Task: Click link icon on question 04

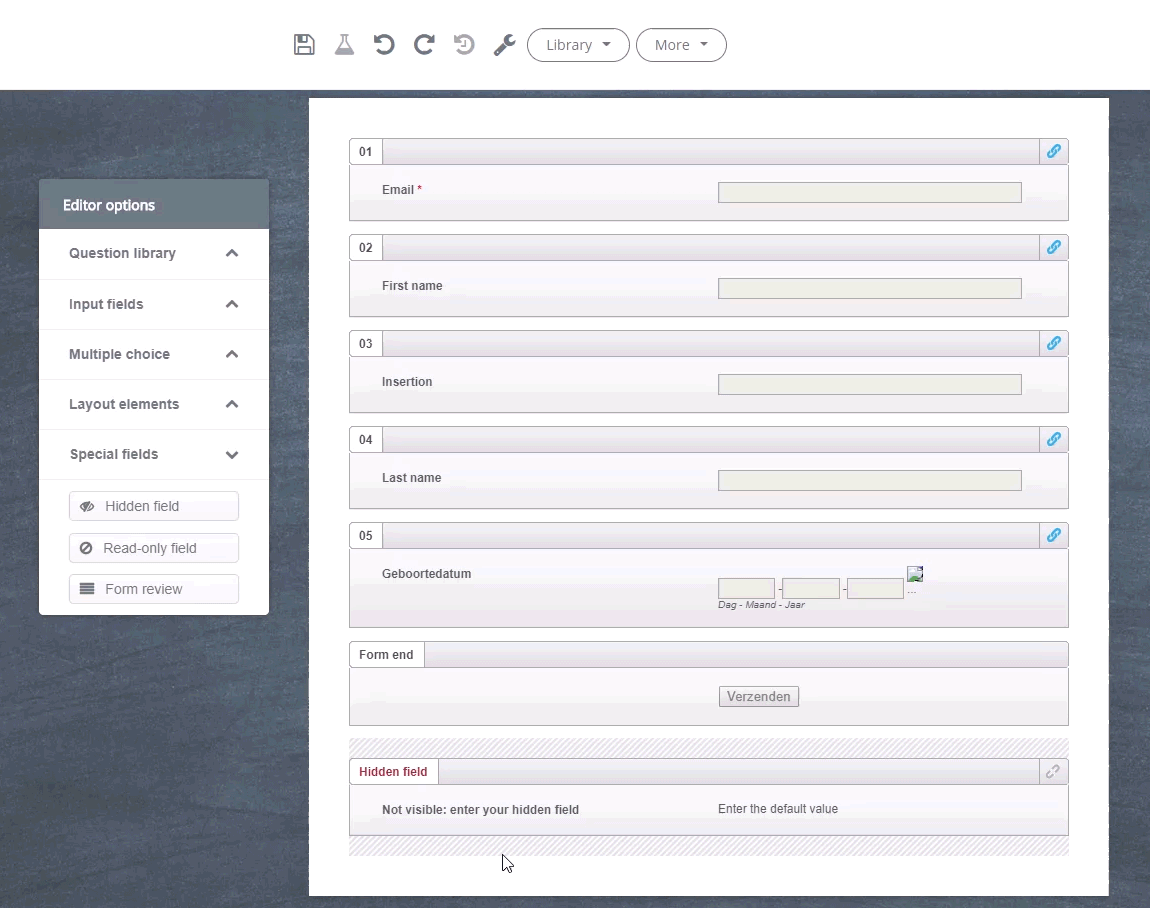Action: 1053,439
